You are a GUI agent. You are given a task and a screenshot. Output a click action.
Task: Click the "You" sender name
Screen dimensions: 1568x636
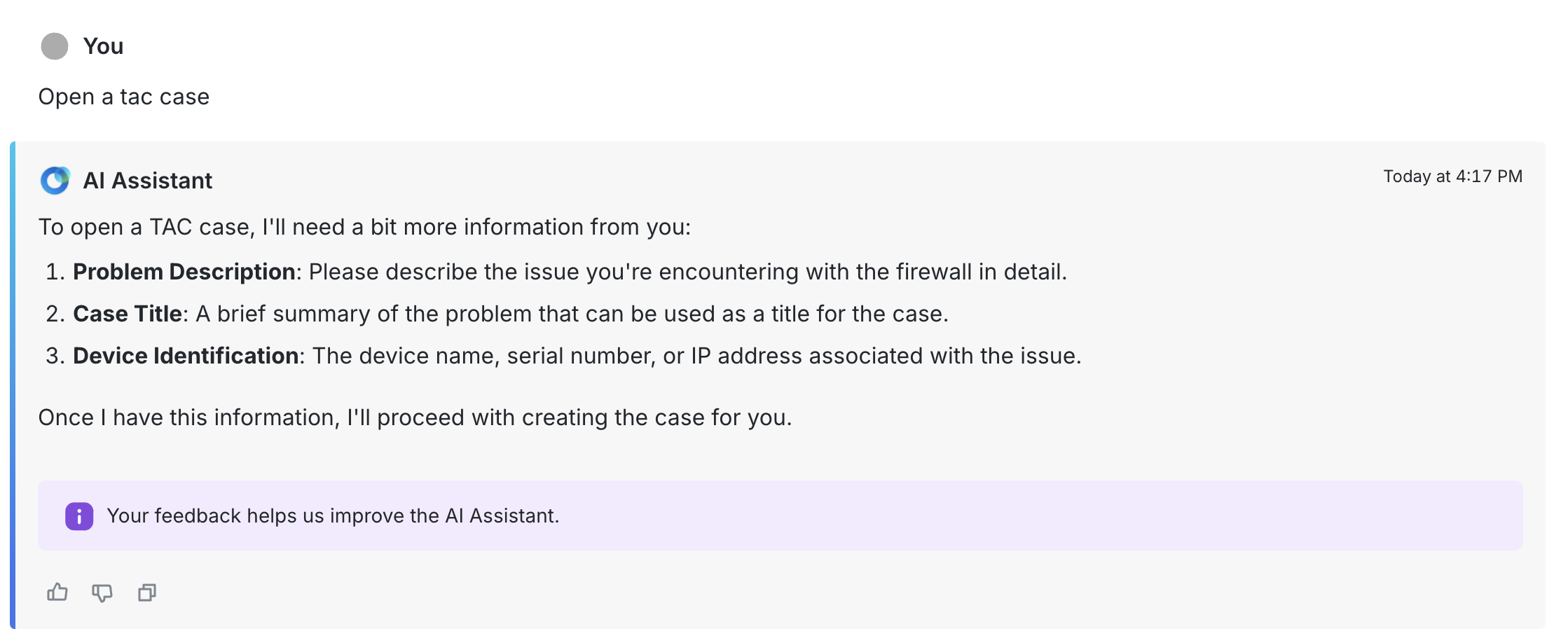[x=103, y=46]
